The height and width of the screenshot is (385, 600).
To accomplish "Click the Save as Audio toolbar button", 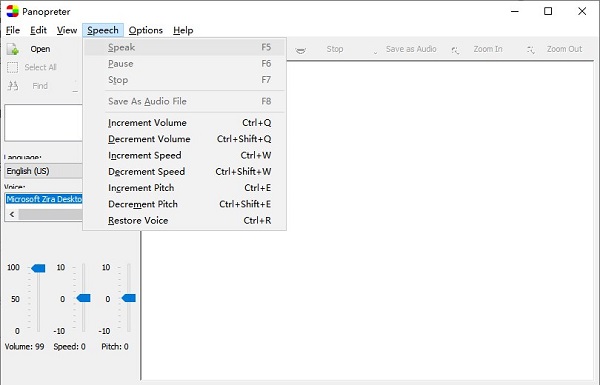I will click(x=411, y=49).
